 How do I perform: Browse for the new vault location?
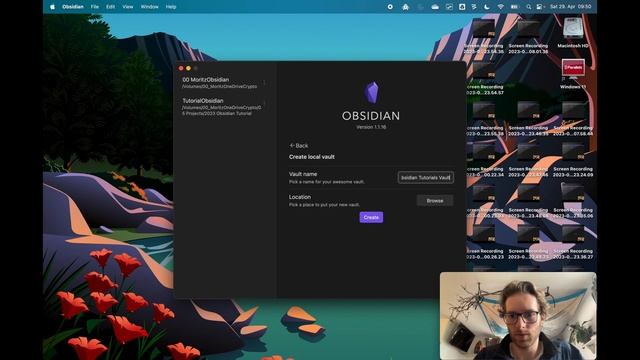pos(435,200)
